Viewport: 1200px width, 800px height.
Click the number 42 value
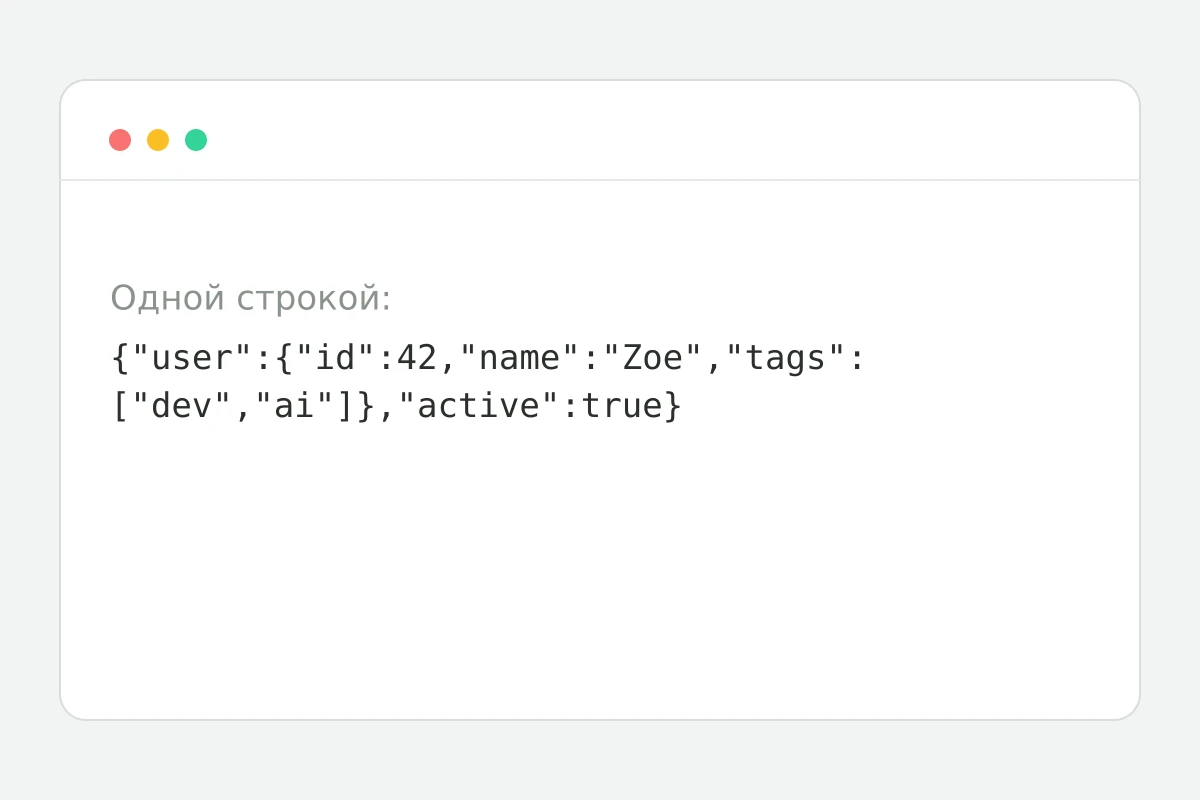click(418, 358)
